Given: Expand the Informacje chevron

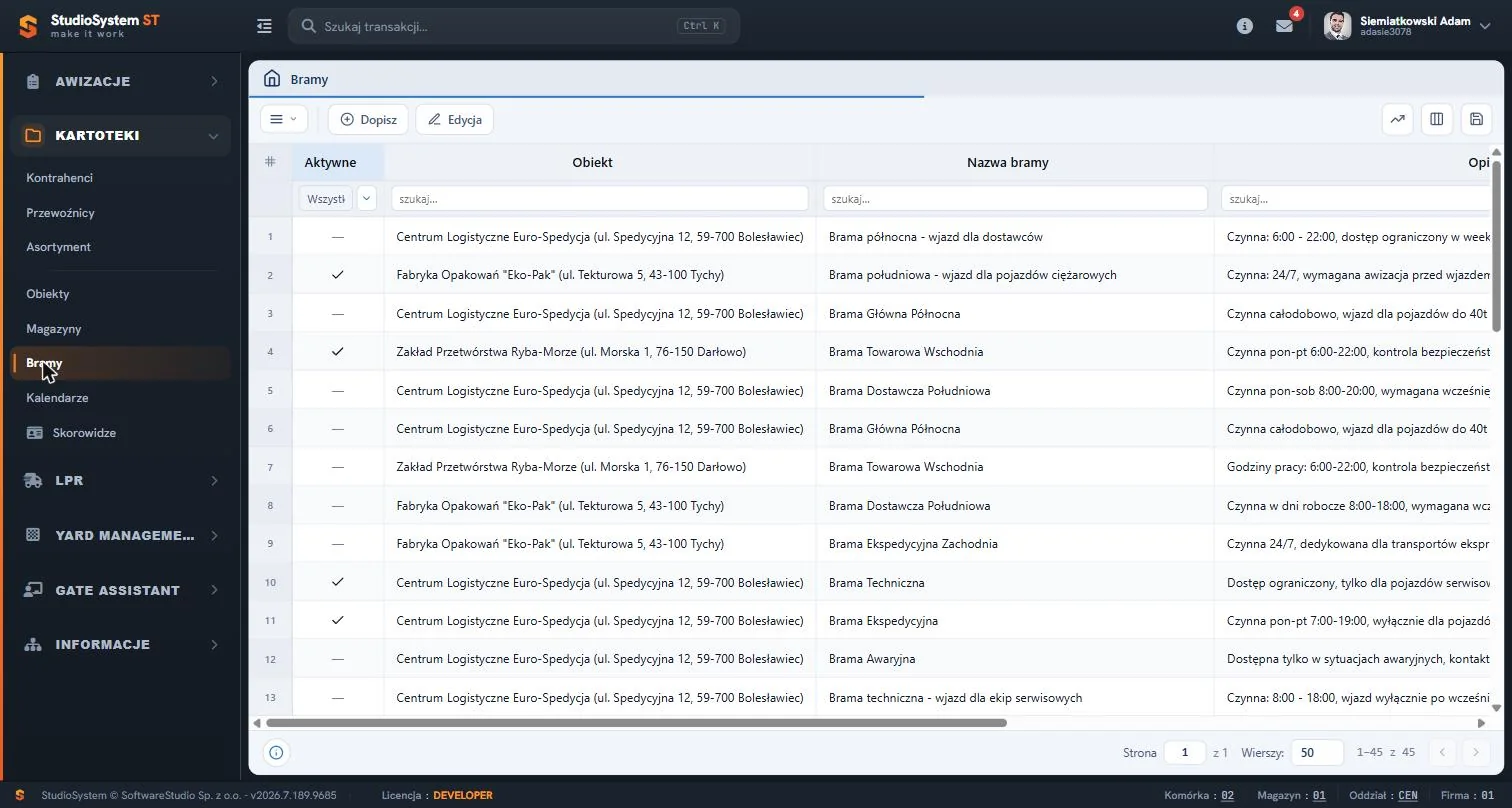Looking at the screenshot, I should [214, 644].
